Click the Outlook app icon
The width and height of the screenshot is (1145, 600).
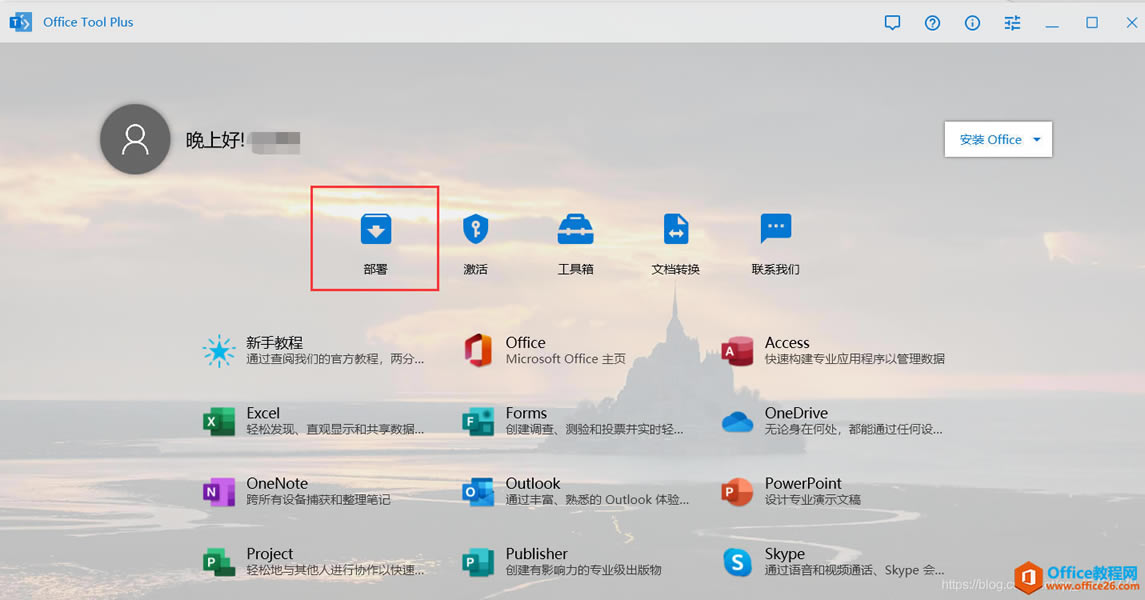tap(477, 491)
